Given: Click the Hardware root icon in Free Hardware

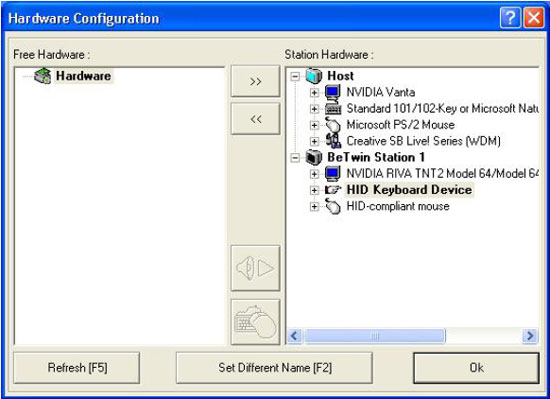Looking at the screenshot, I should click(43, 76).
